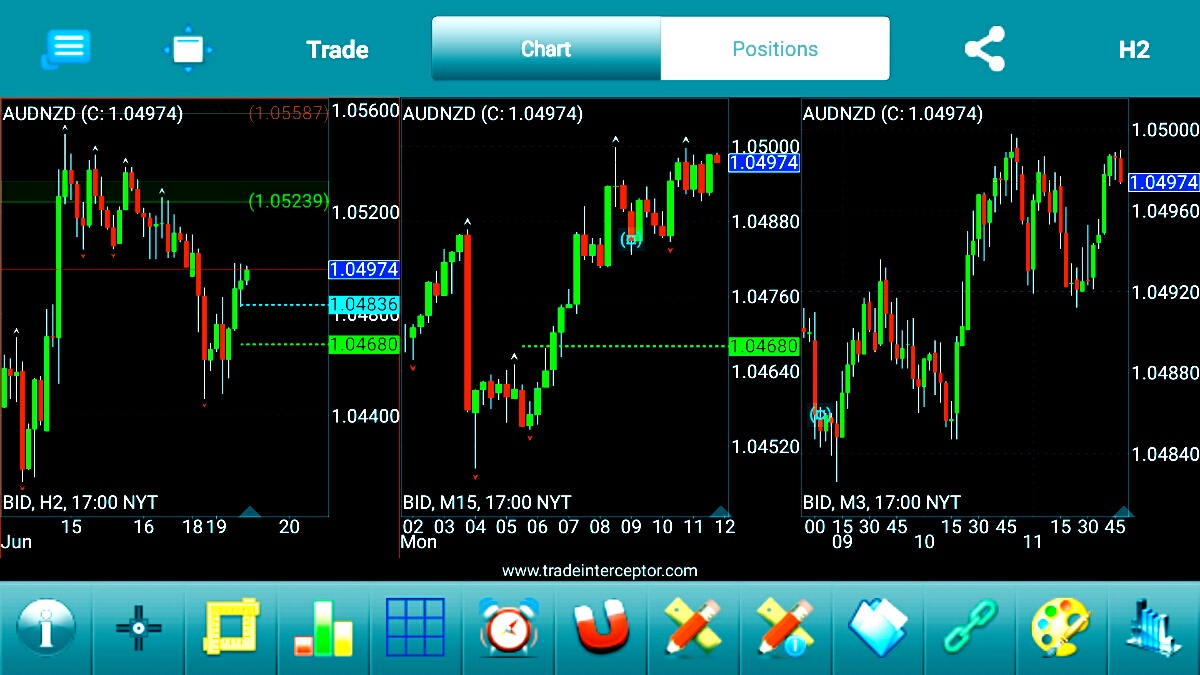1200x675 pixels.
Task: Open the Trade screen
Action: click(x=337, y=50)
